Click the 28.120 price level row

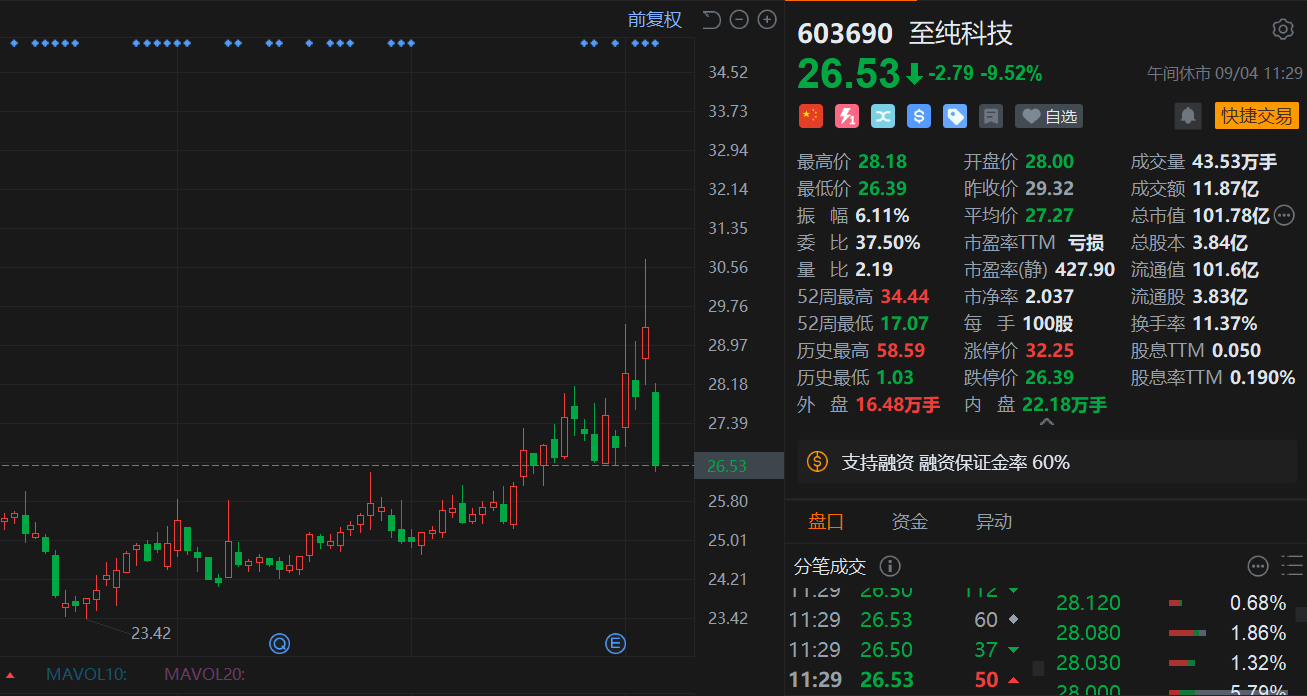[1172, 603]
